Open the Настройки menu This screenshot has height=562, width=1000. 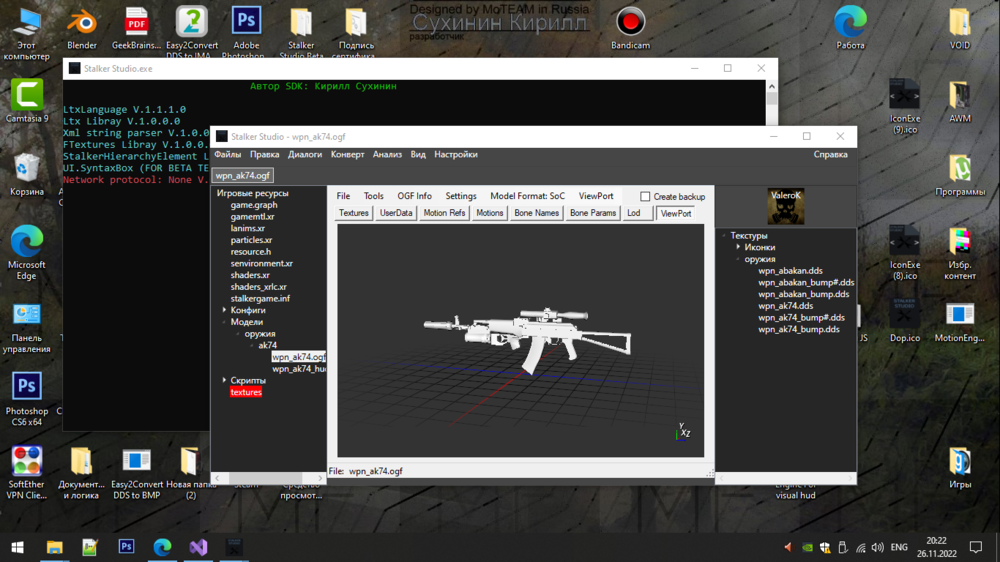(455, 155)
